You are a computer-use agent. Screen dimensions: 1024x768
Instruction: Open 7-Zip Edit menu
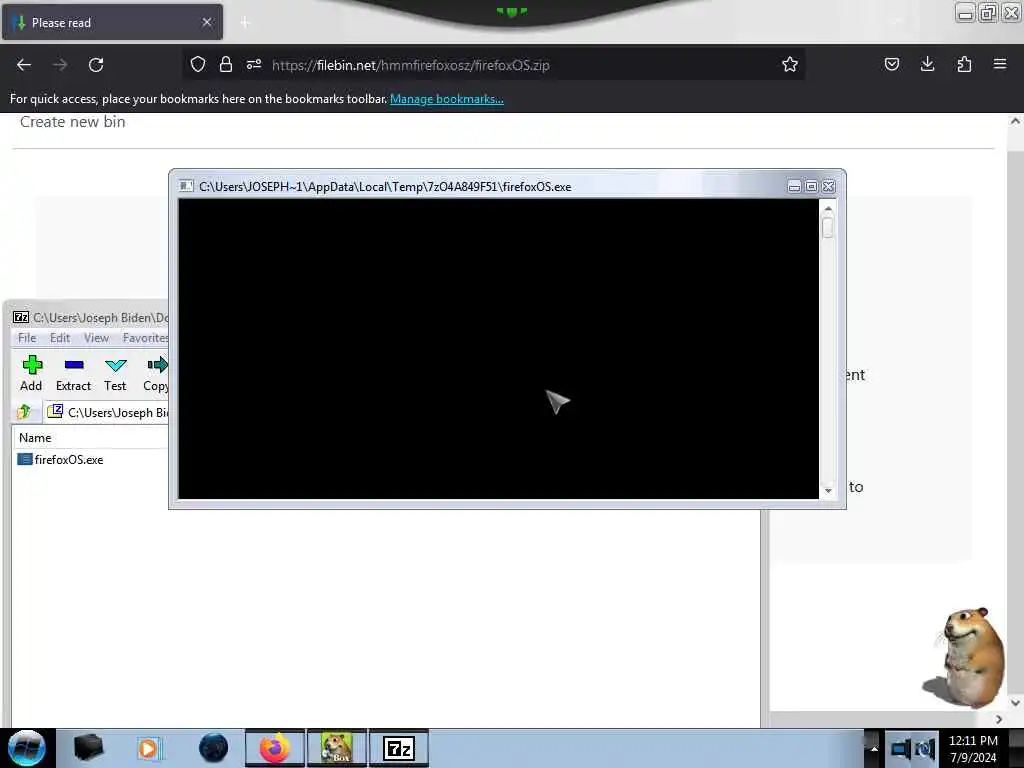(x=59, y=338)
